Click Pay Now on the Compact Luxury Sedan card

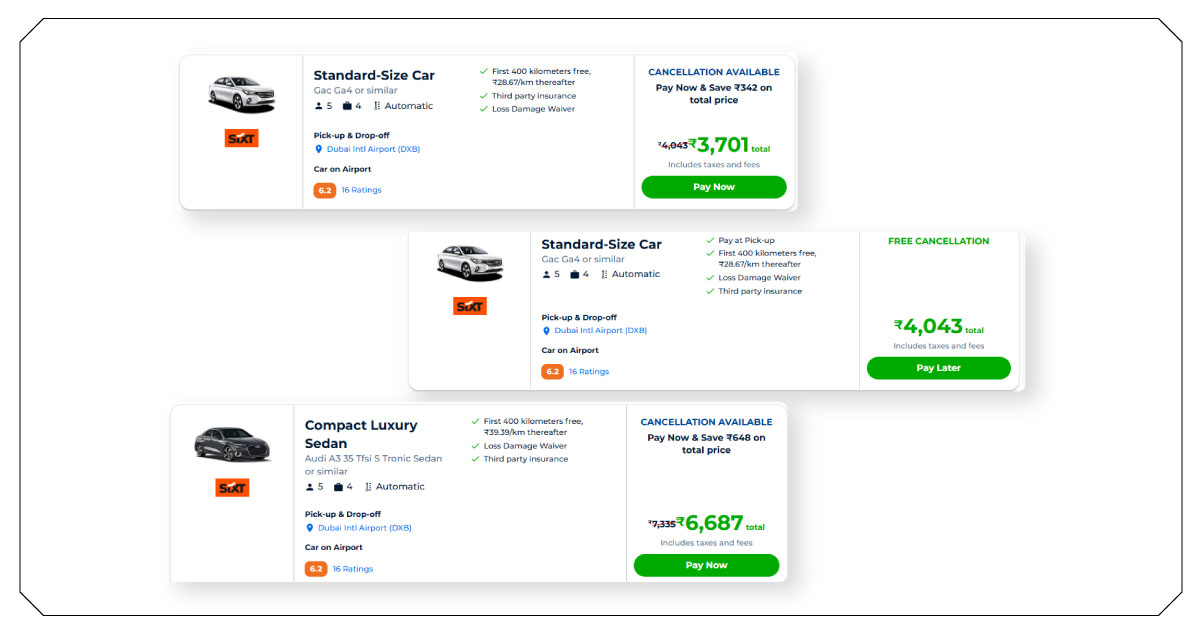coord(706,565)
